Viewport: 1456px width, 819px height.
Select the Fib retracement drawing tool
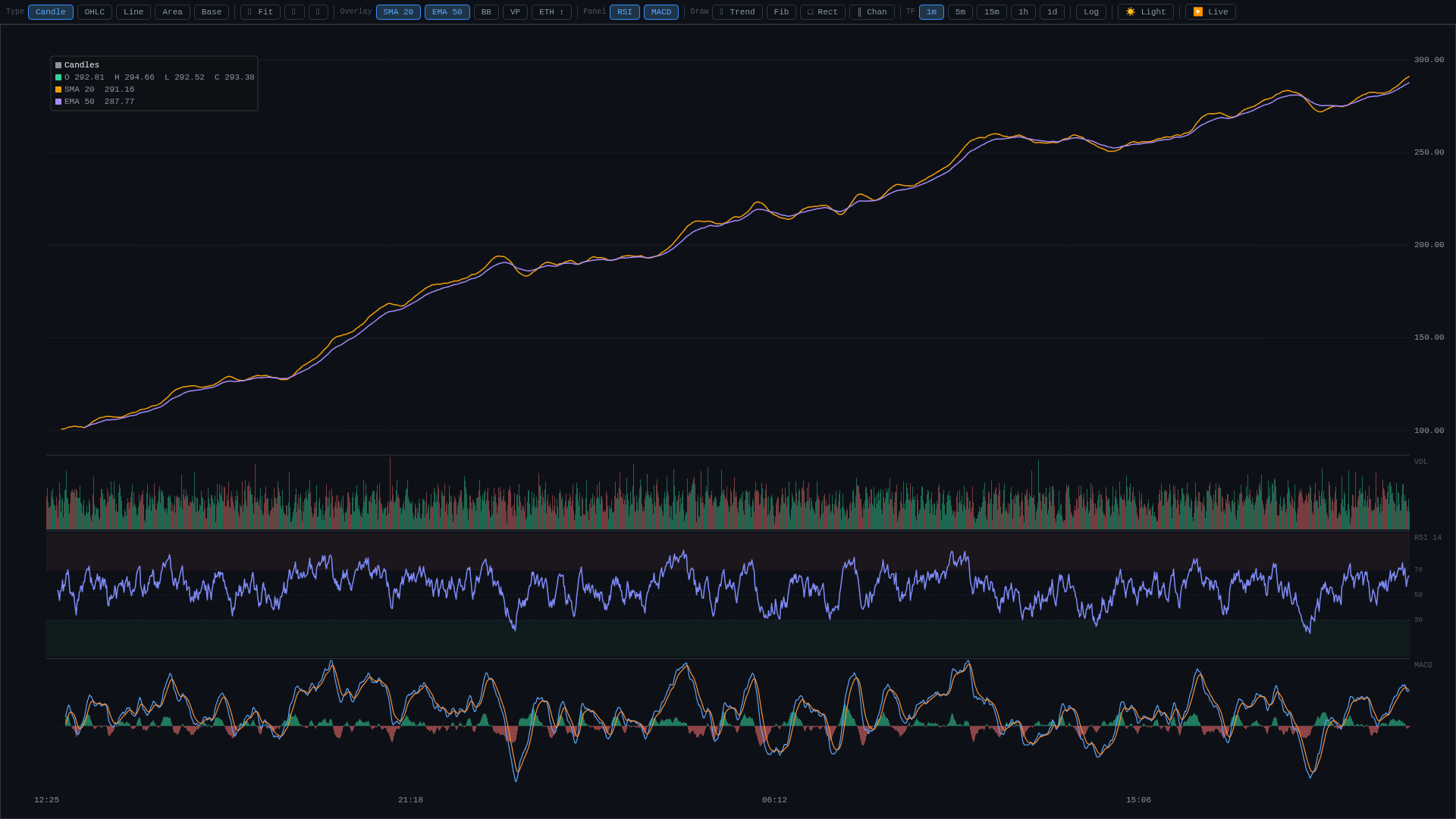click(781, 12)
